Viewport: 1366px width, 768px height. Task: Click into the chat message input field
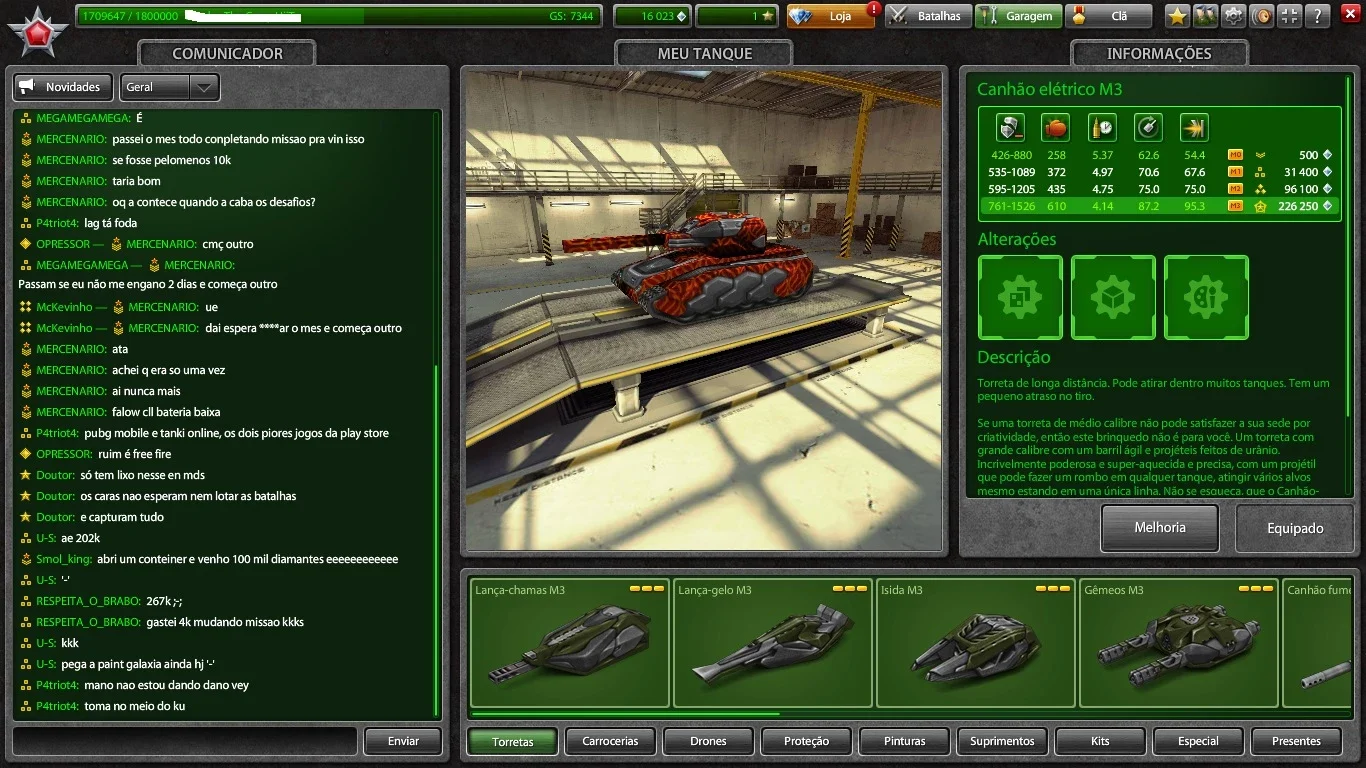click(x=185, y=741)
